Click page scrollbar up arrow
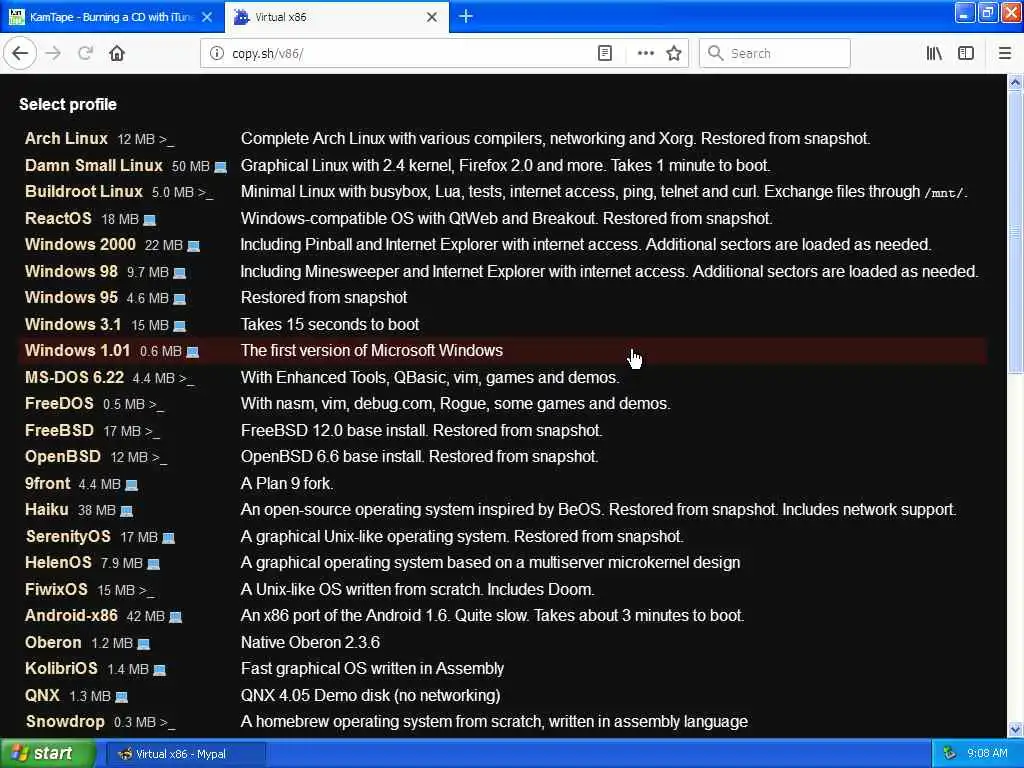 pos(1016,83)
